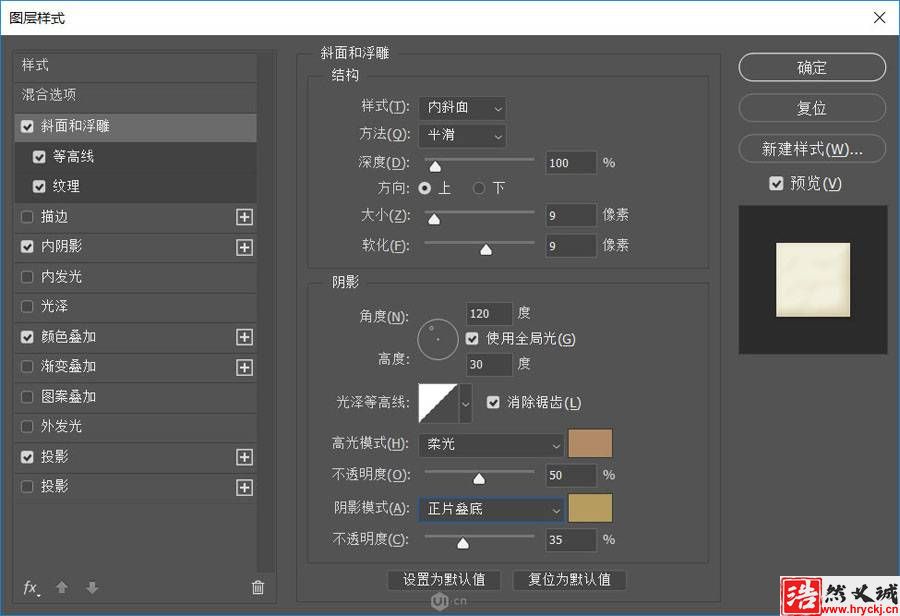Click 复位为默认值 button
Image resolution: width=900 pixels, height=616 pixels.
pos(569,580)
